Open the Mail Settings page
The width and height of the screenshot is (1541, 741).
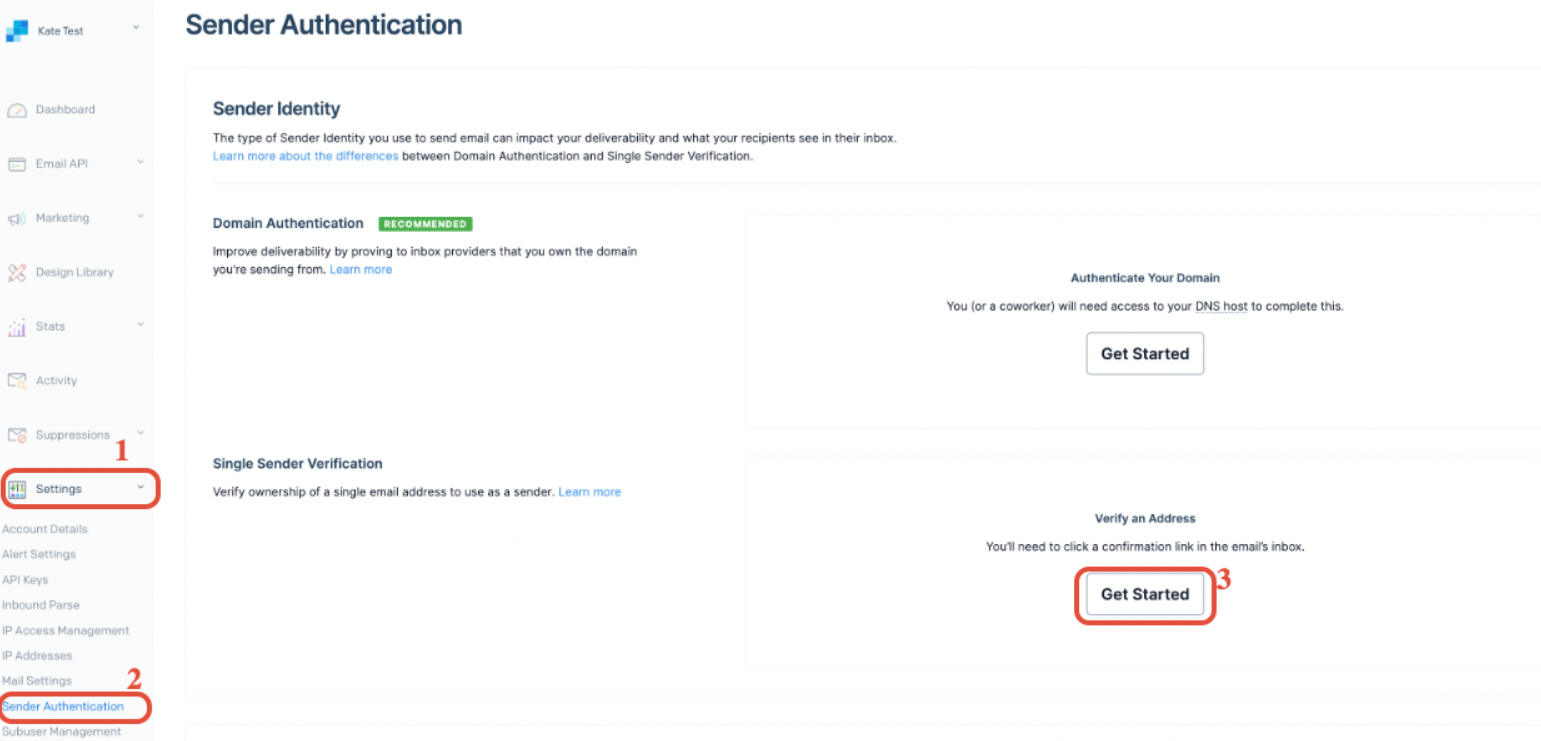[37, 681]
